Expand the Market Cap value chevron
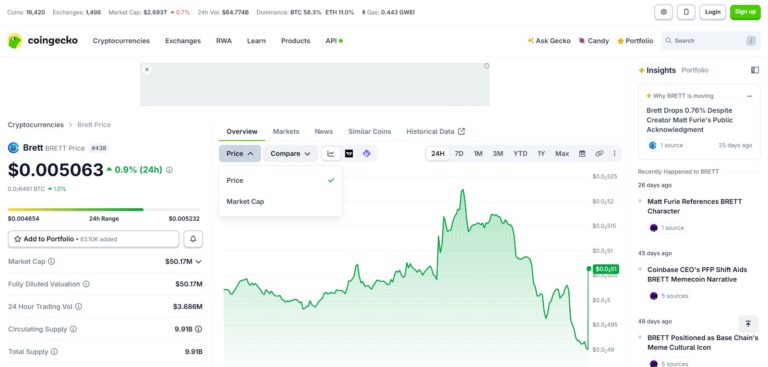768x367 pixels. [198, 262]
